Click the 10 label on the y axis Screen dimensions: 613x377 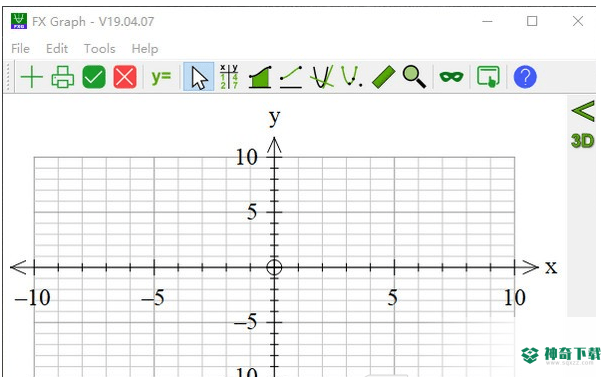pyautogui.click(x=246, y=157)
